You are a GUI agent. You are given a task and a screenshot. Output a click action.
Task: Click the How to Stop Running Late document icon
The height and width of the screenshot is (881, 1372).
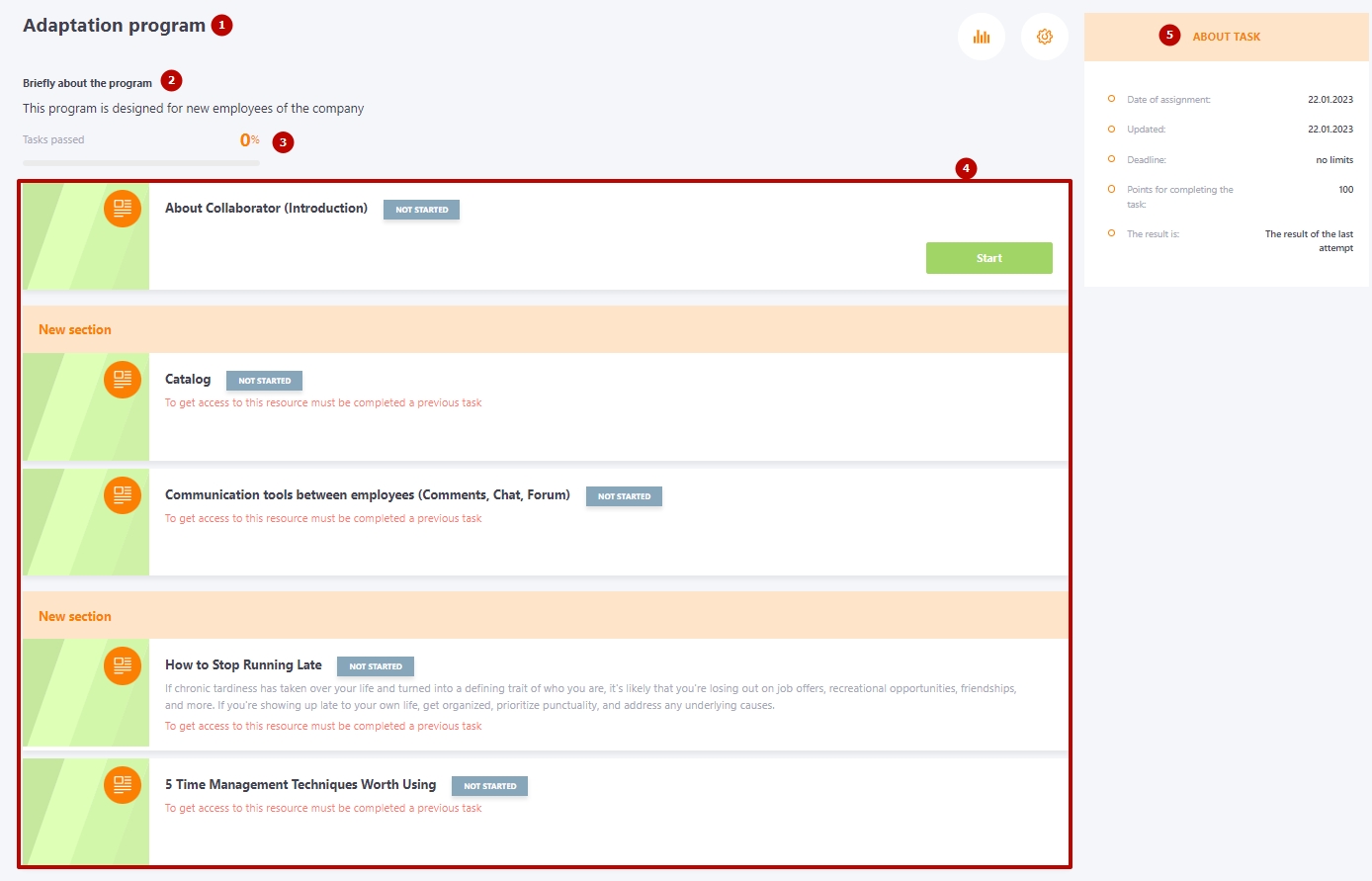[123, 665]
